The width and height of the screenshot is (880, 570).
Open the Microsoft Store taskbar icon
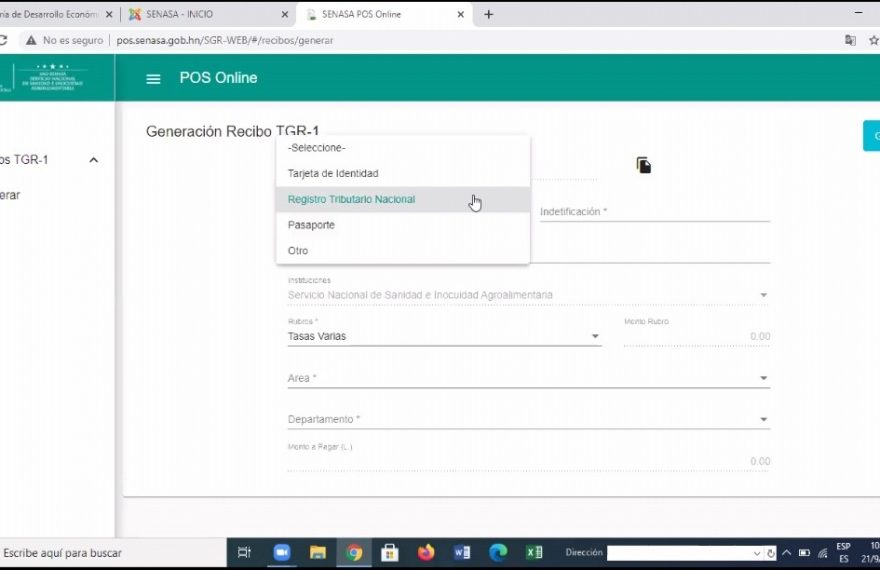point(390,552)
